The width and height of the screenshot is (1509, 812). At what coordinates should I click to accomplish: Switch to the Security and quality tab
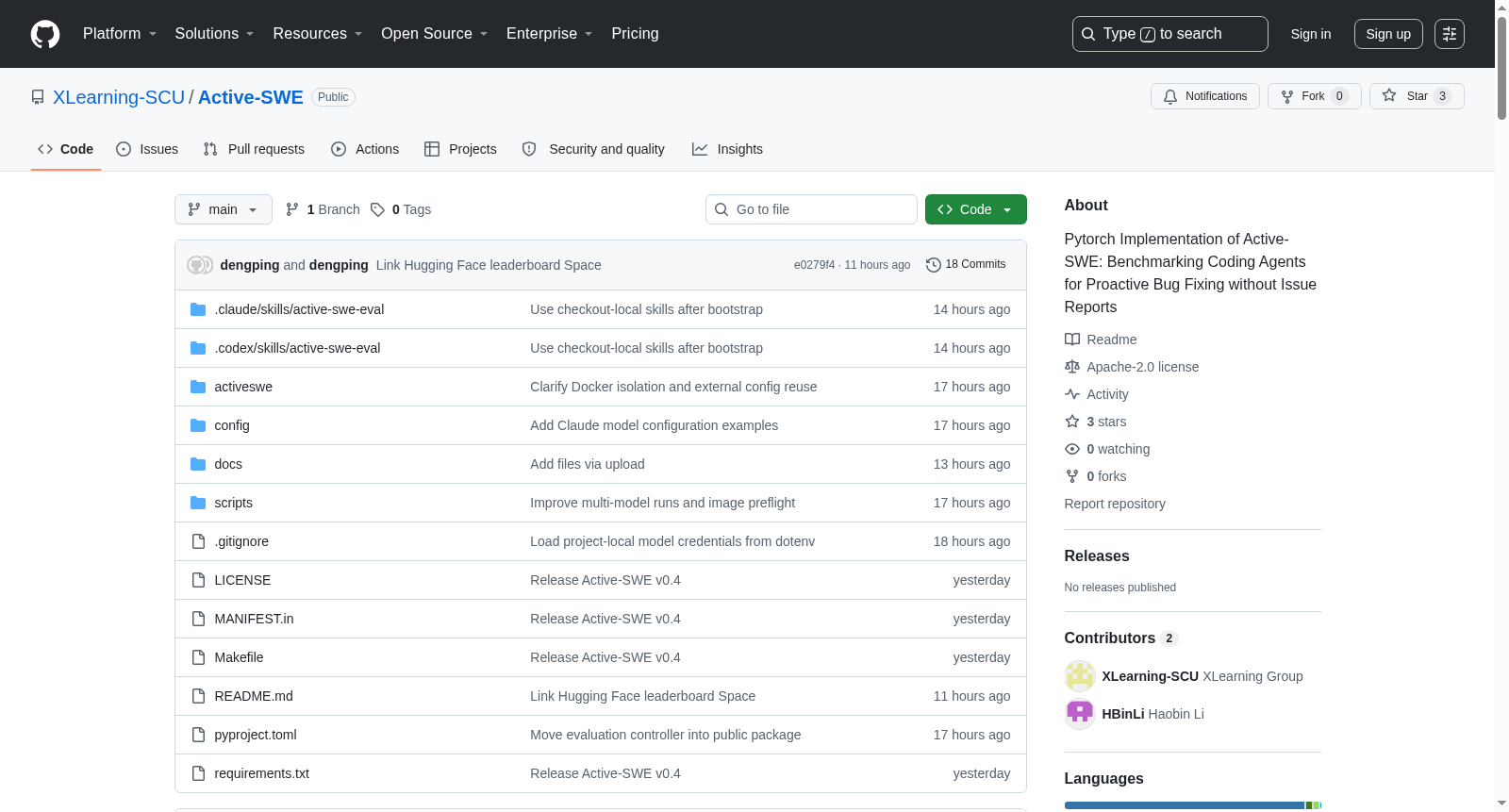tap(593, 149)
